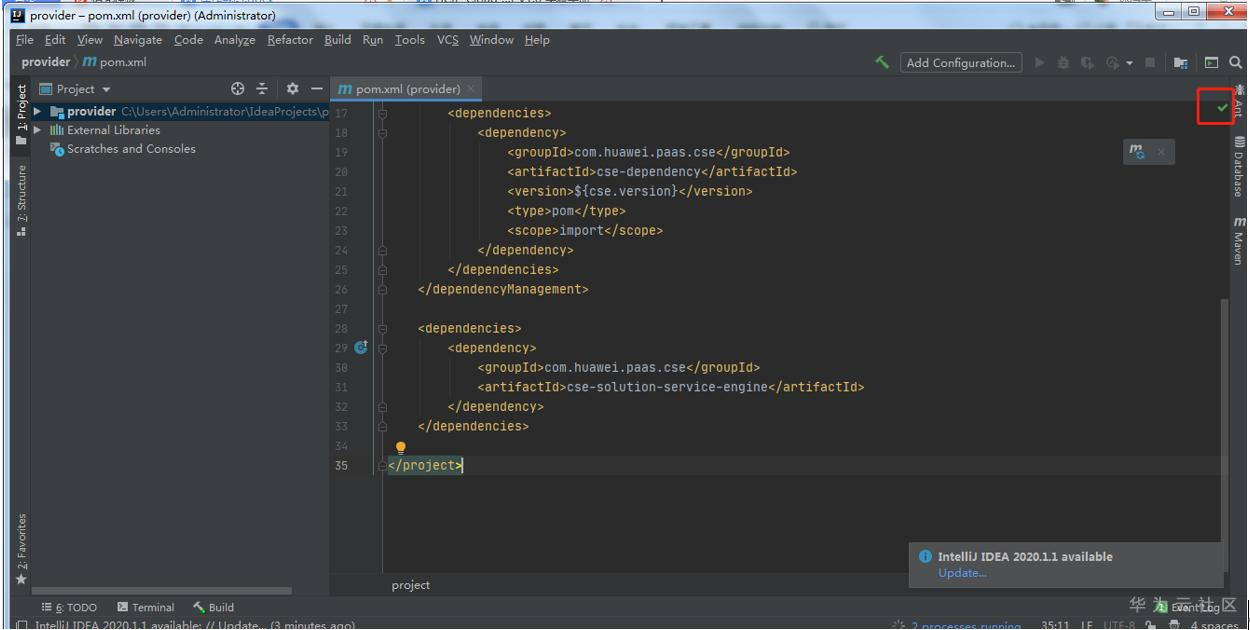1250x630 pixels.
Task: Click the Load Maven Changes floating icon
Action: (x=1137, y=152)
